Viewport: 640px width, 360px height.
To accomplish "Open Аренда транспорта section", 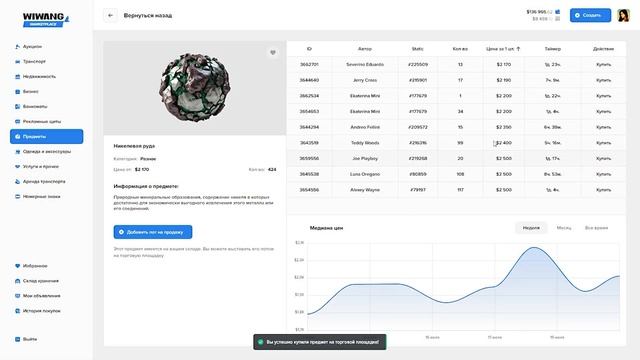I will point(44,182).
